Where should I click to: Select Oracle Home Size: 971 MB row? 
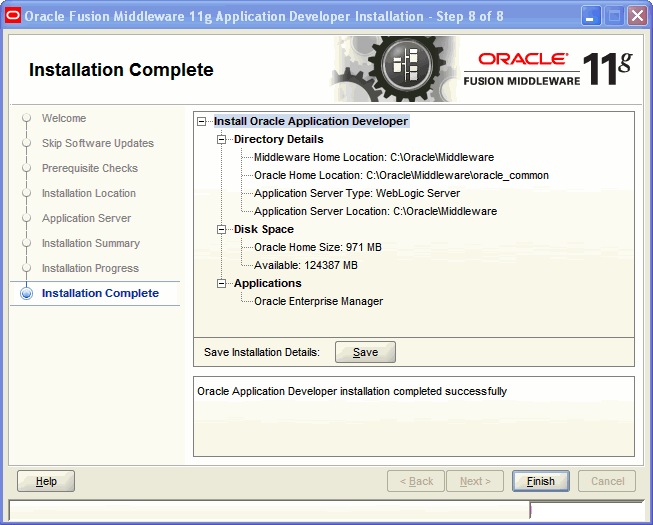(x=318, y=247)
